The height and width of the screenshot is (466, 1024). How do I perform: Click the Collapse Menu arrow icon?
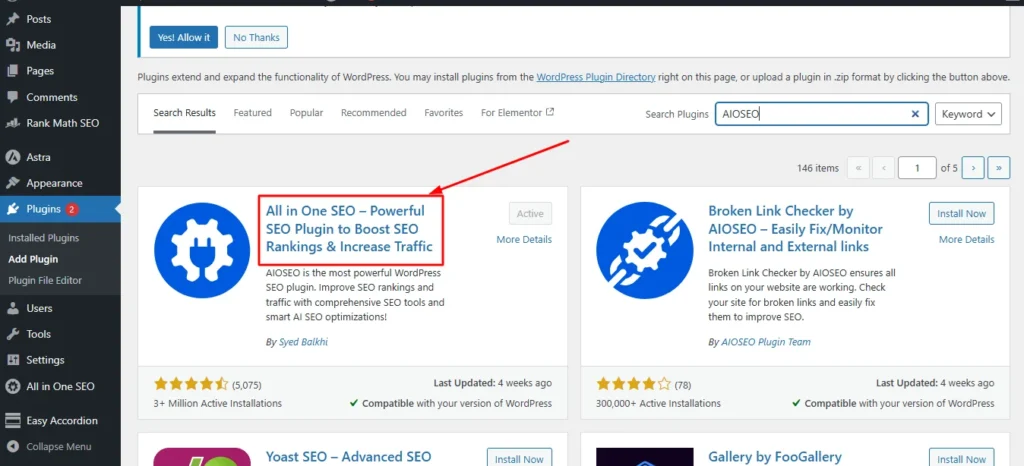tap(12, 447)
